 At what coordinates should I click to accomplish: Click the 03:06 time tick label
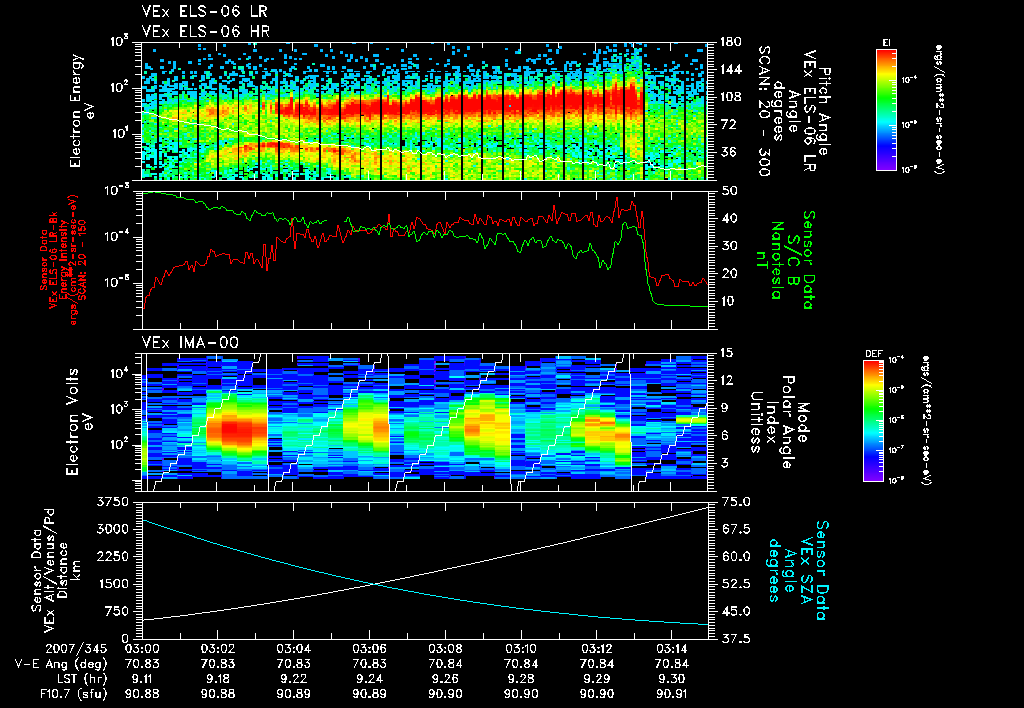point(370,649)
